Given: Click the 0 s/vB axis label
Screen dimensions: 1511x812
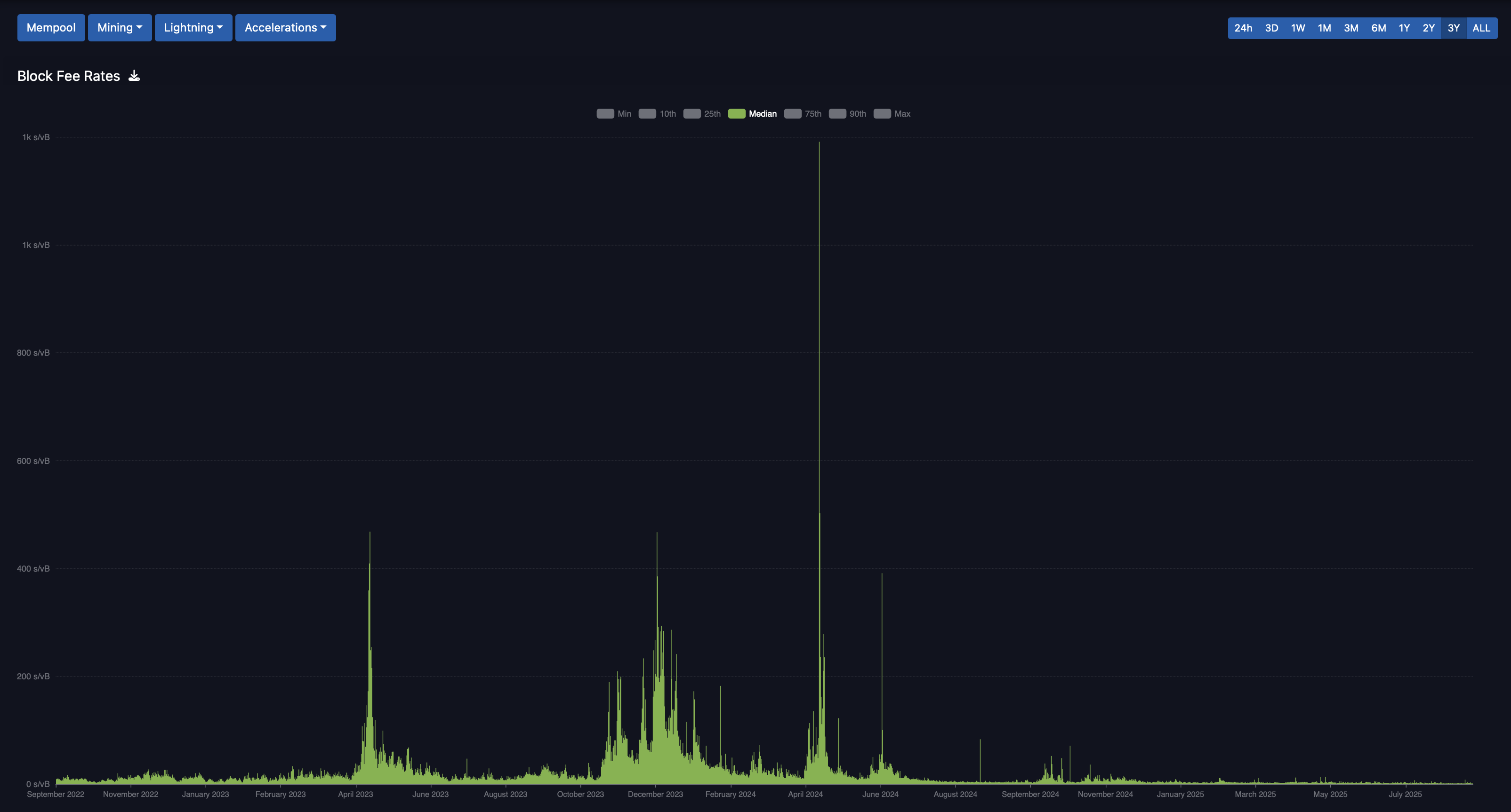Looking at the screenshot, I should 38,784.
